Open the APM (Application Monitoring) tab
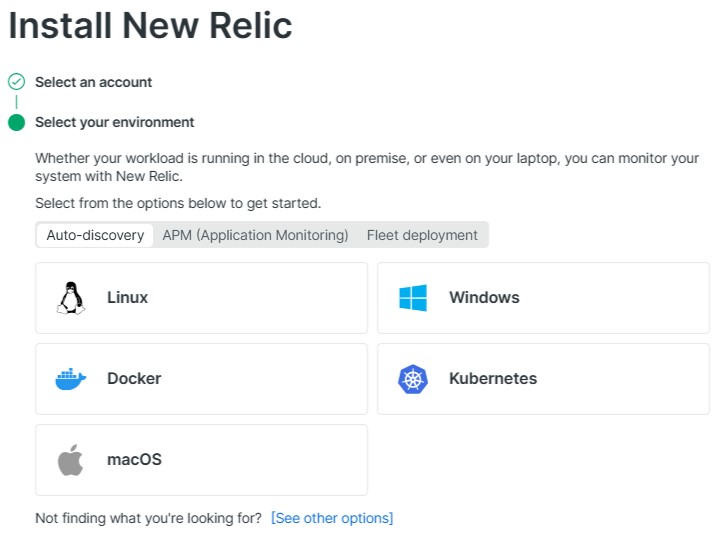The height and width of the screenshot is (547, 723). click(255, 236)
